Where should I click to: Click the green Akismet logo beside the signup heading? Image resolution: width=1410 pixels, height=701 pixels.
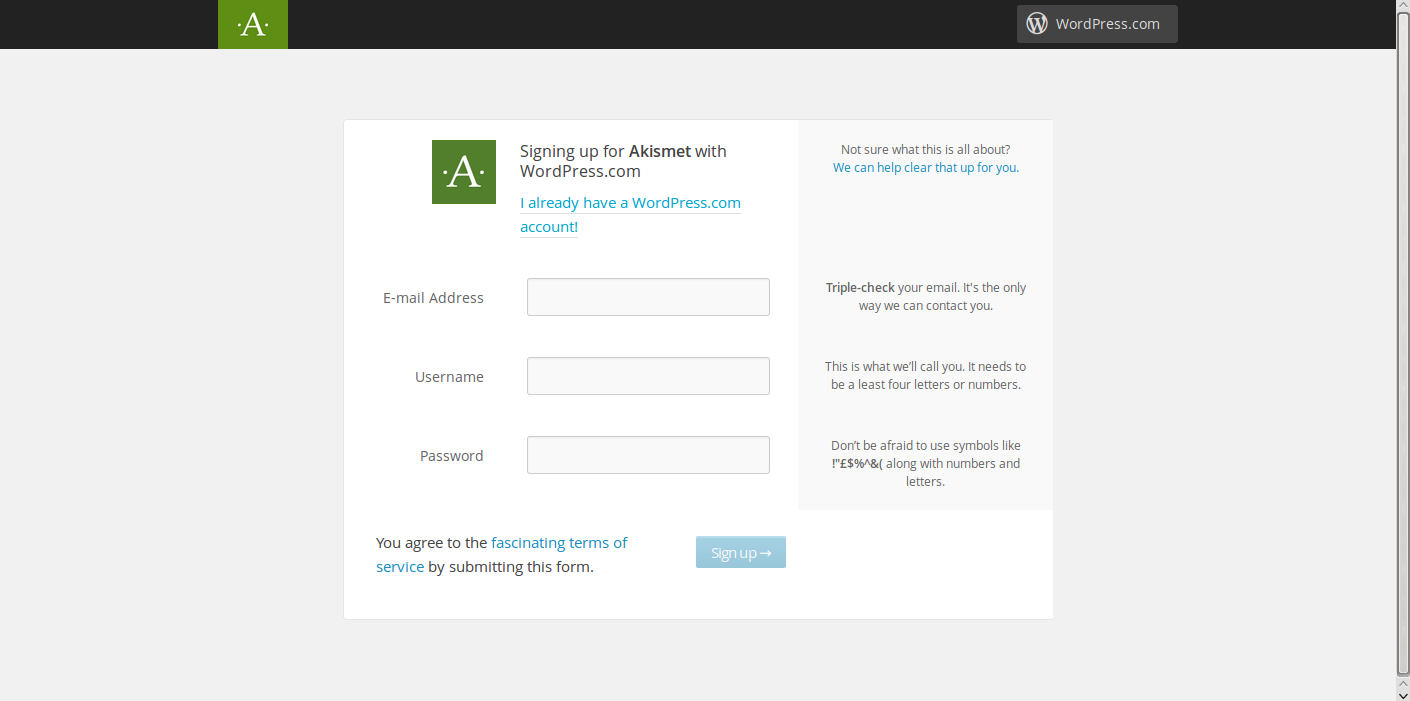coord(464,172)
